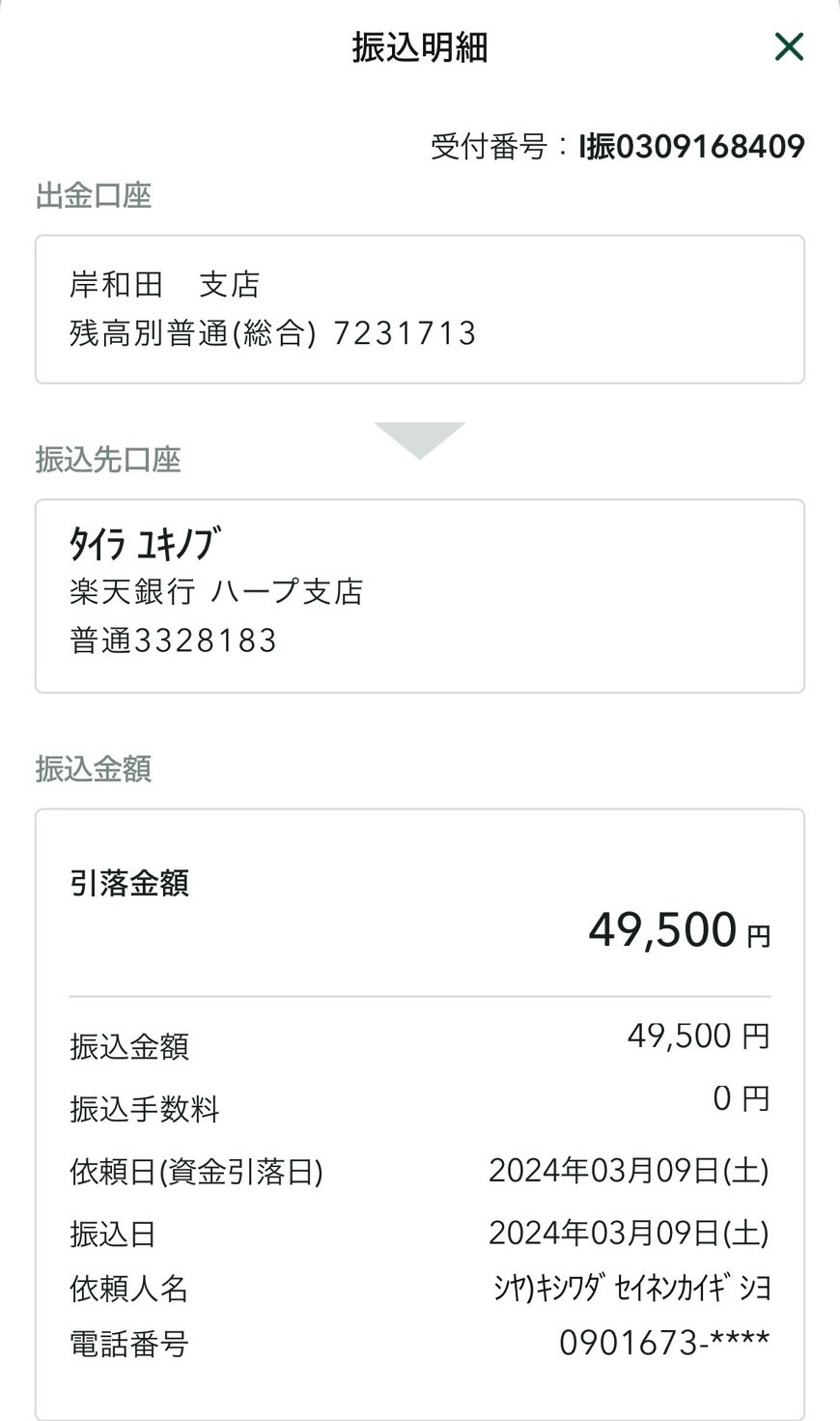Select the 受付番号 I振0309168409 text

(x=618, y=147)
